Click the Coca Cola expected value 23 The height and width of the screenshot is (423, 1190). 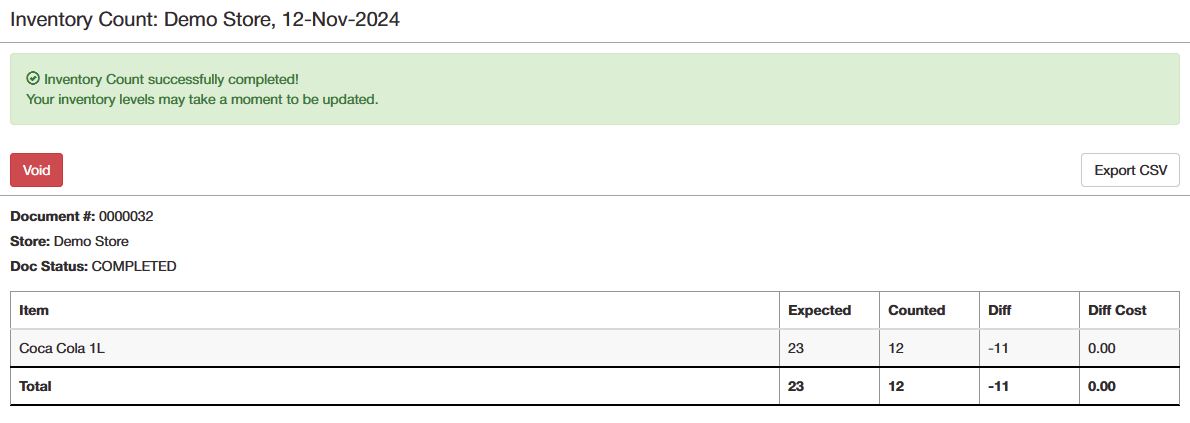pyautogui.click(x=795, y=349)
